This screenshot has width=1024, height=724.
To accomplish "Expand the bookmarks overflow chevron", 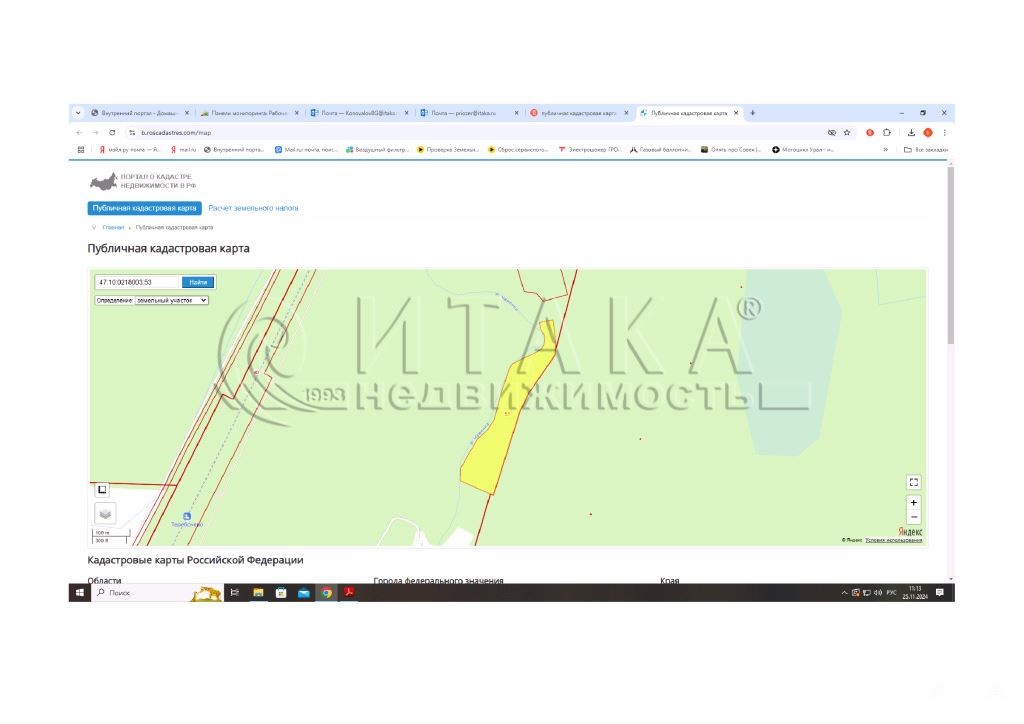I will point(886,150).
